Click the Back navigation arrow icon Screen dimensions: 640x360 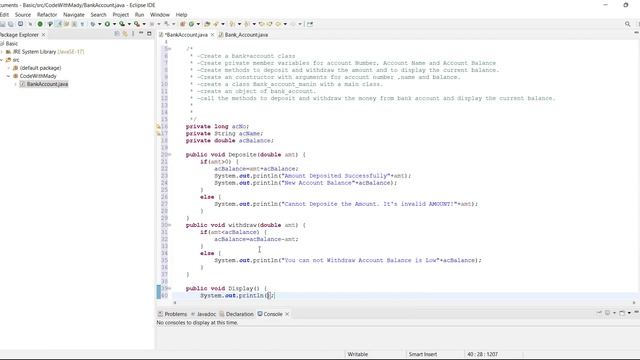coord(278,24)
